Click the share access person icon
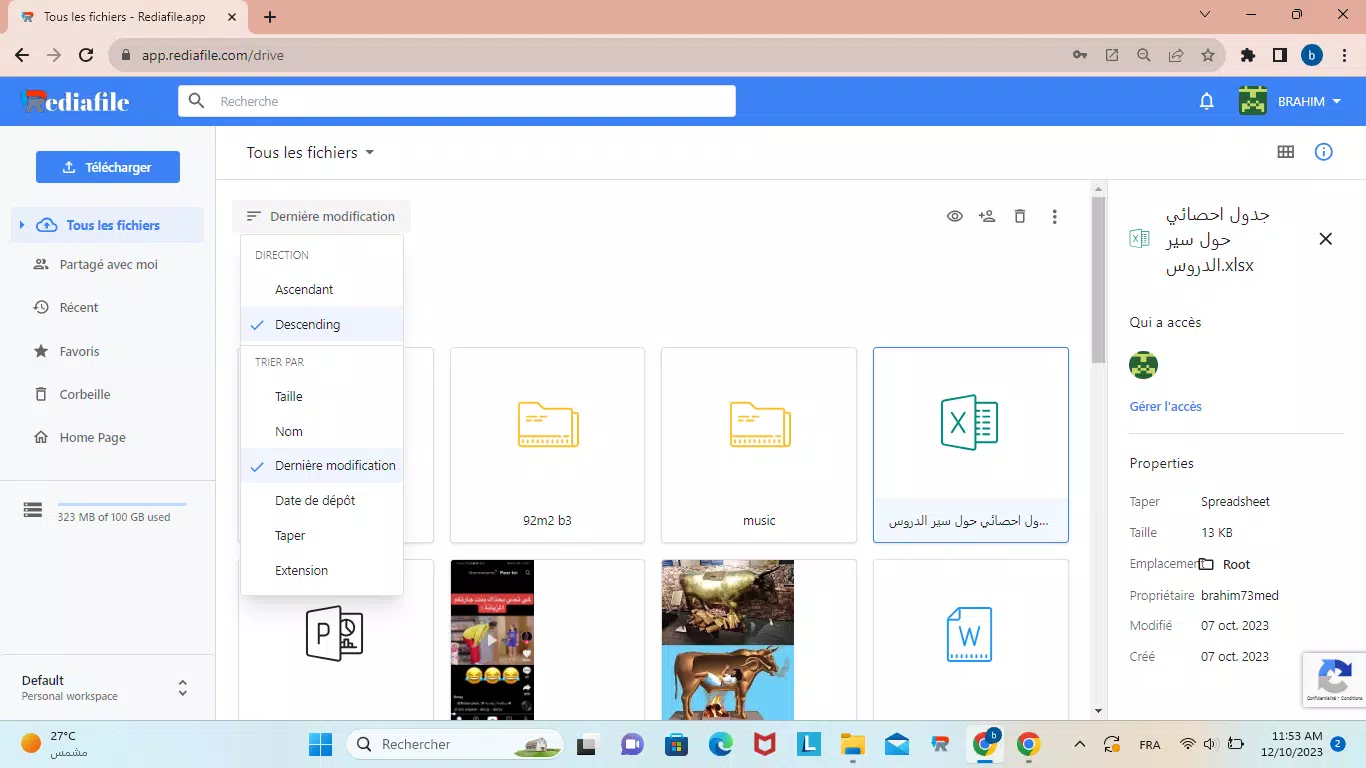The width and height of the screenshot is (1366, 768). pos(987,216)
